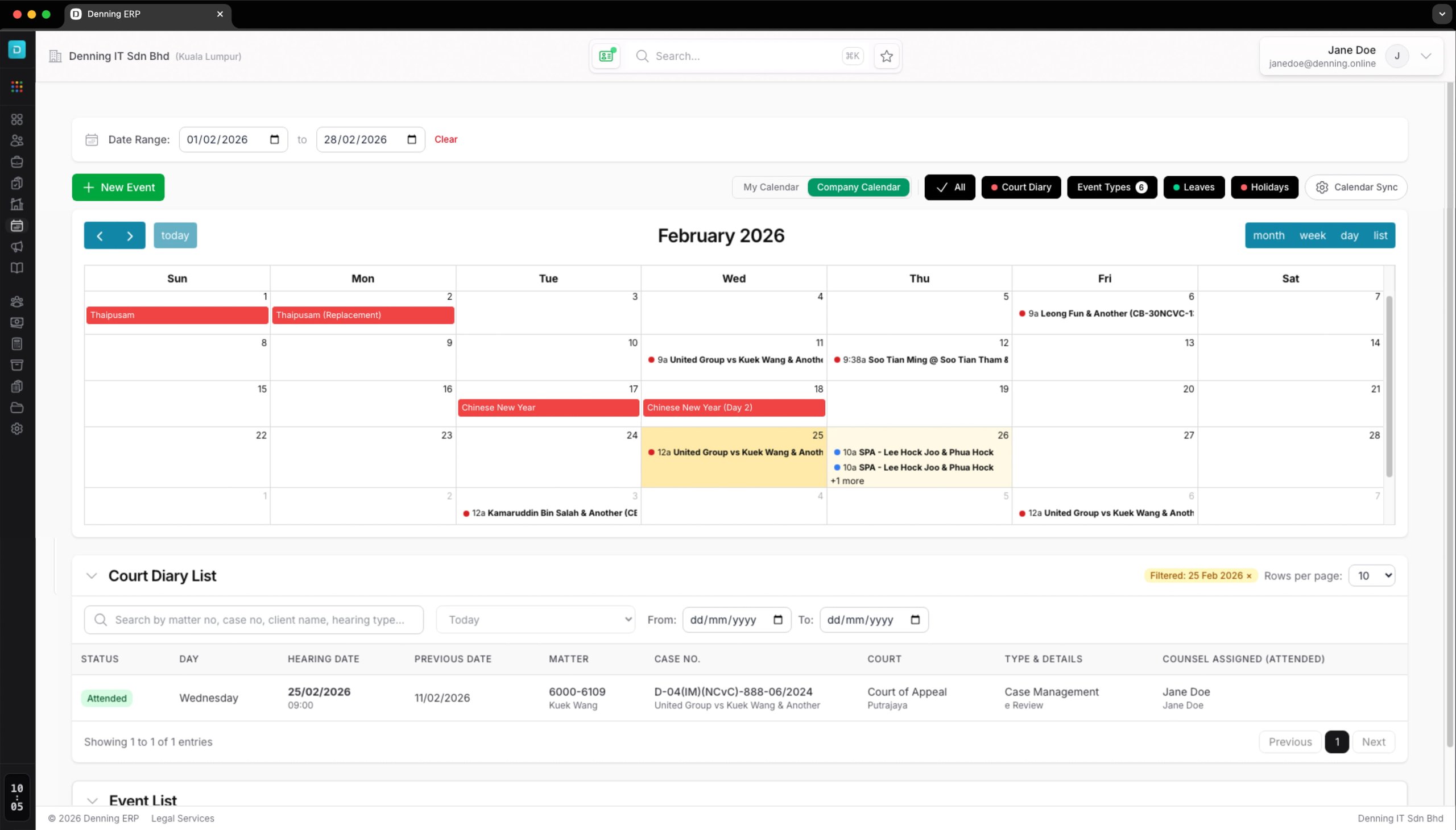Go to next month arrow
The height and width of the screenshot is (830, 1456).
[x=130, y=235]
